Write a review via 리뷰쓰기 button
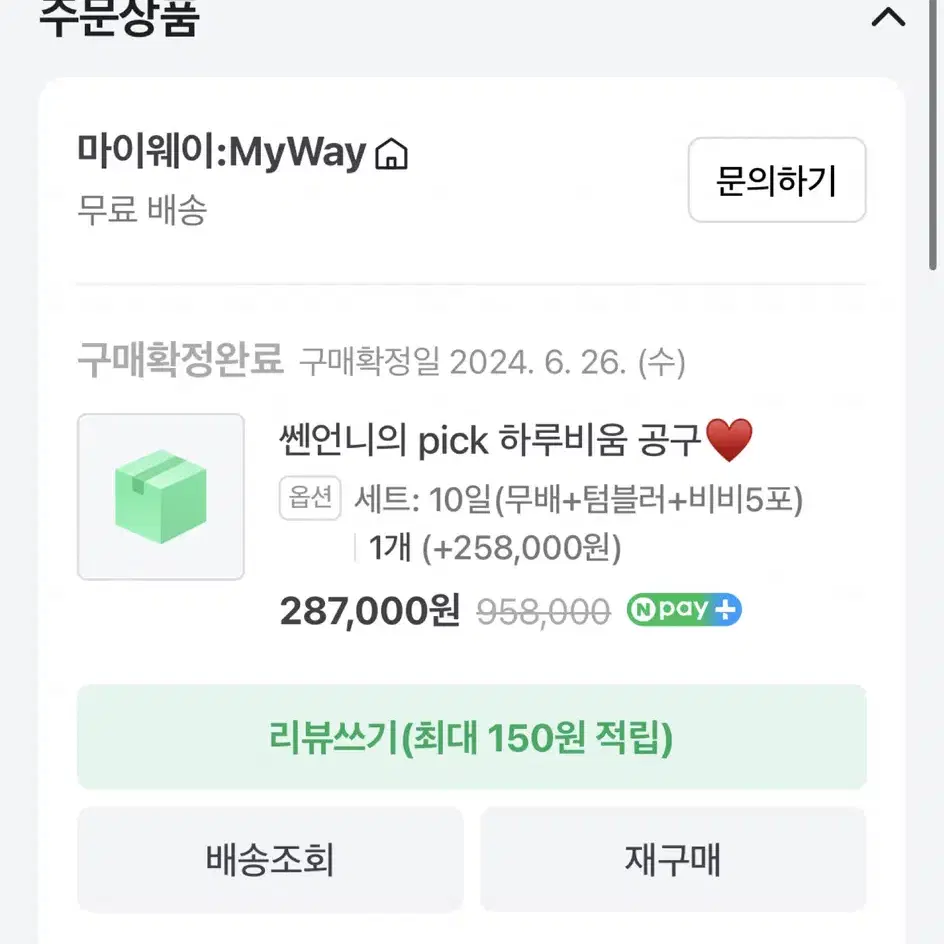Viewport: 944px width, 944px height. point(471,737)
